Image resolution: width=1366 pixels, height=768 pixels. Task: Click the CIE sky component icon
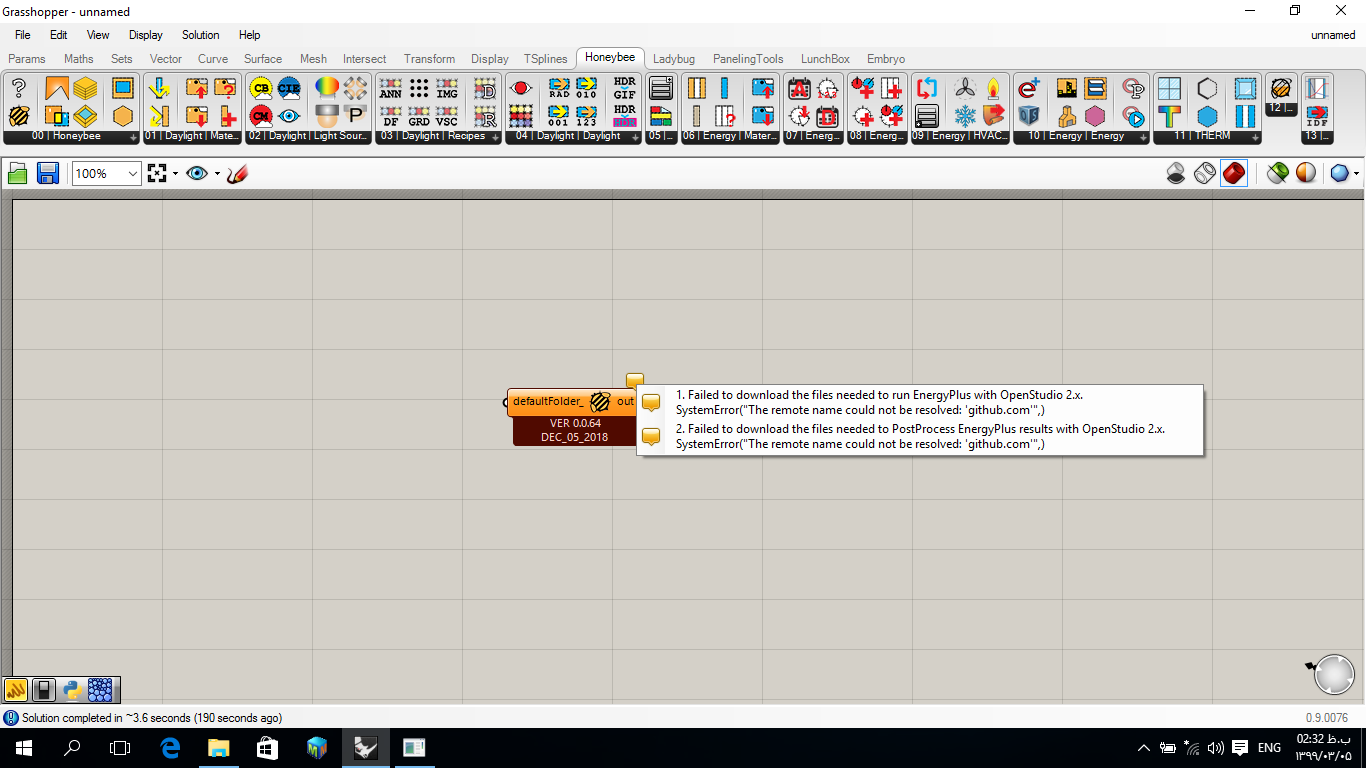tap(289, 88)
